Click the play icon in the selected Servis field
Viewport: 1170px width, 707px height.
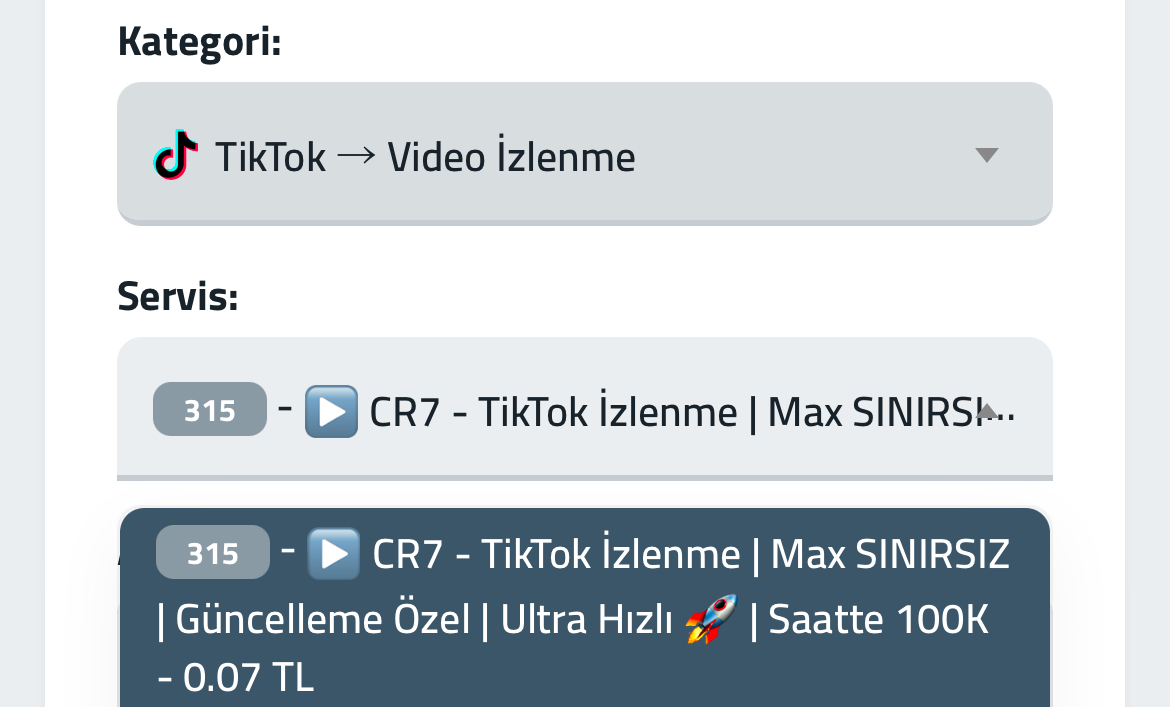click(x=331, y=411)
